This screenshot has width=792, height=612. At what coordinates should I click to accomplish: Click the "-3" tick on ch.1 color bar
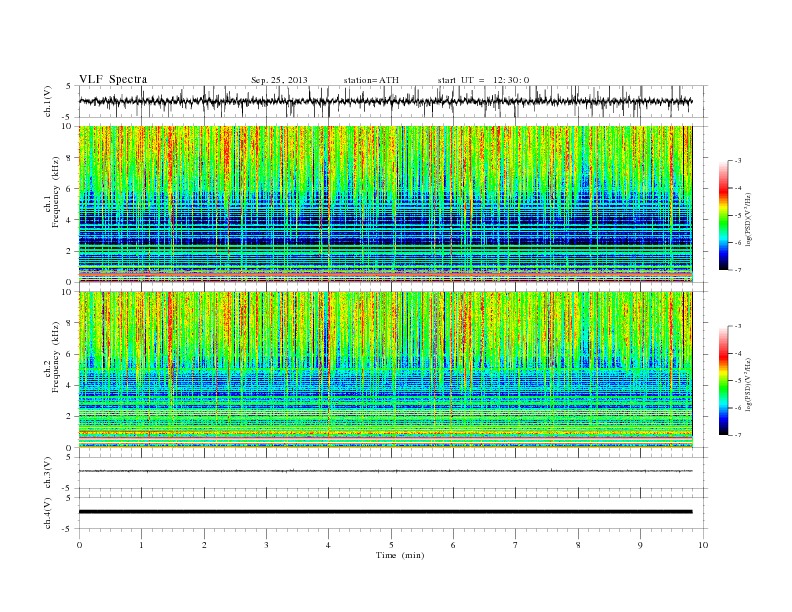coord(737,161)
